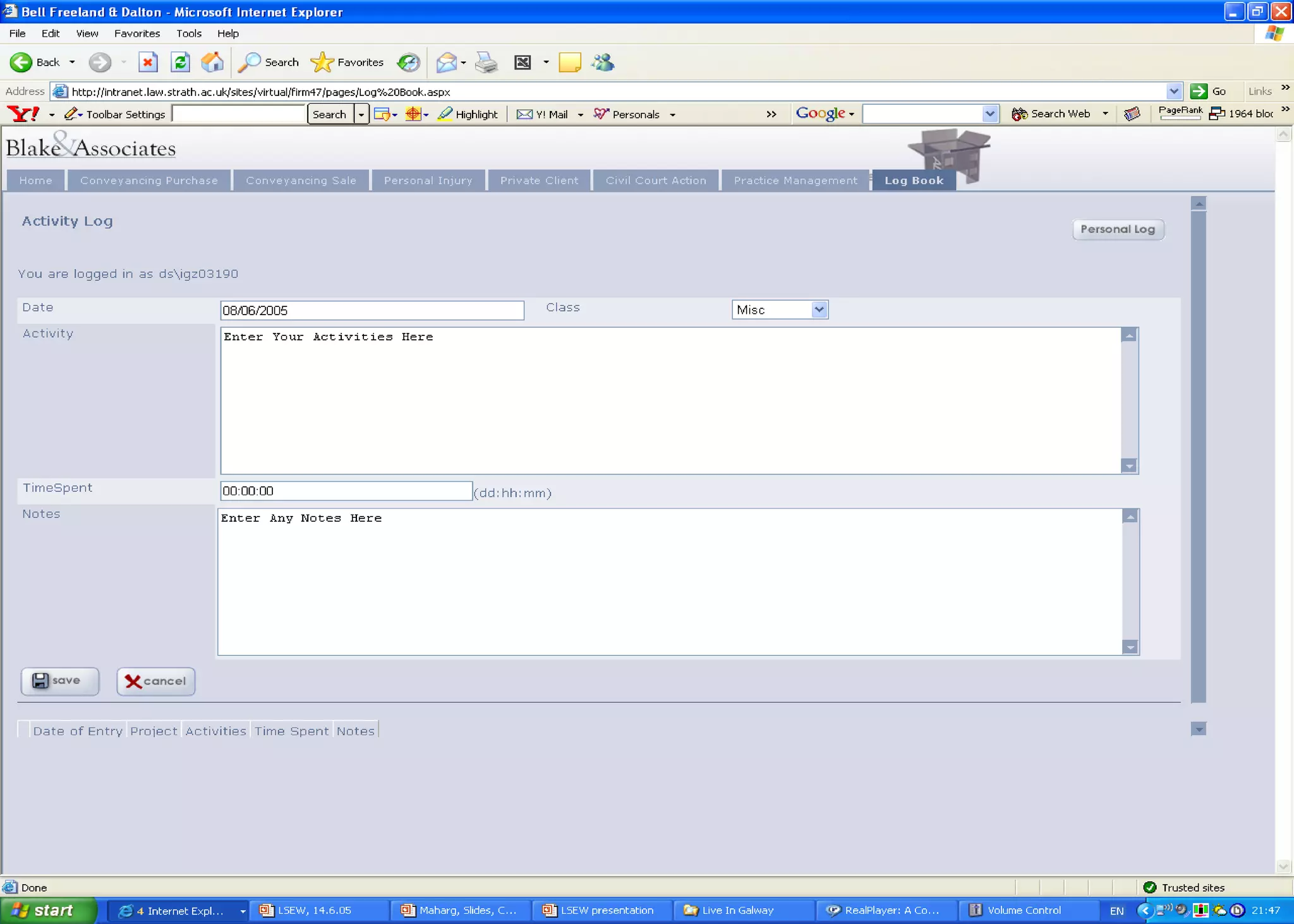Click the Refresh page icon
Screen dimensions: 1294x924
coord(181,62)
